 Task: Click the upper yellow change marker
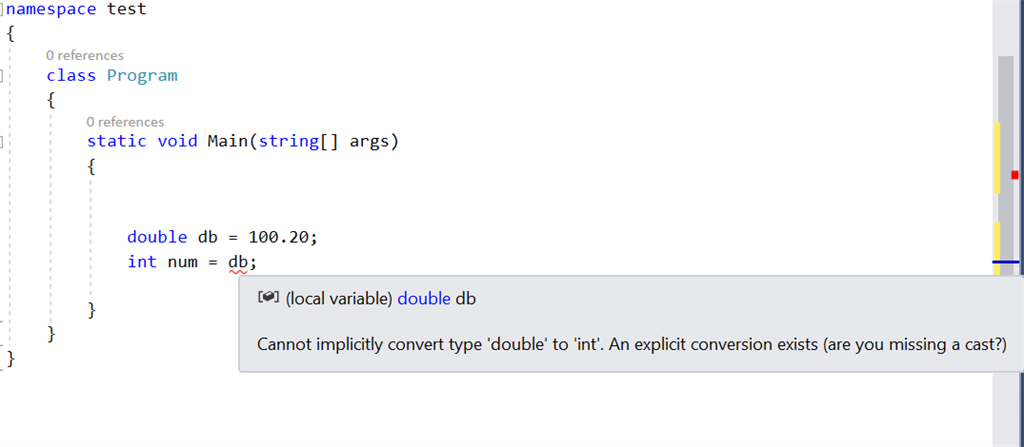[x=997, y=157]
